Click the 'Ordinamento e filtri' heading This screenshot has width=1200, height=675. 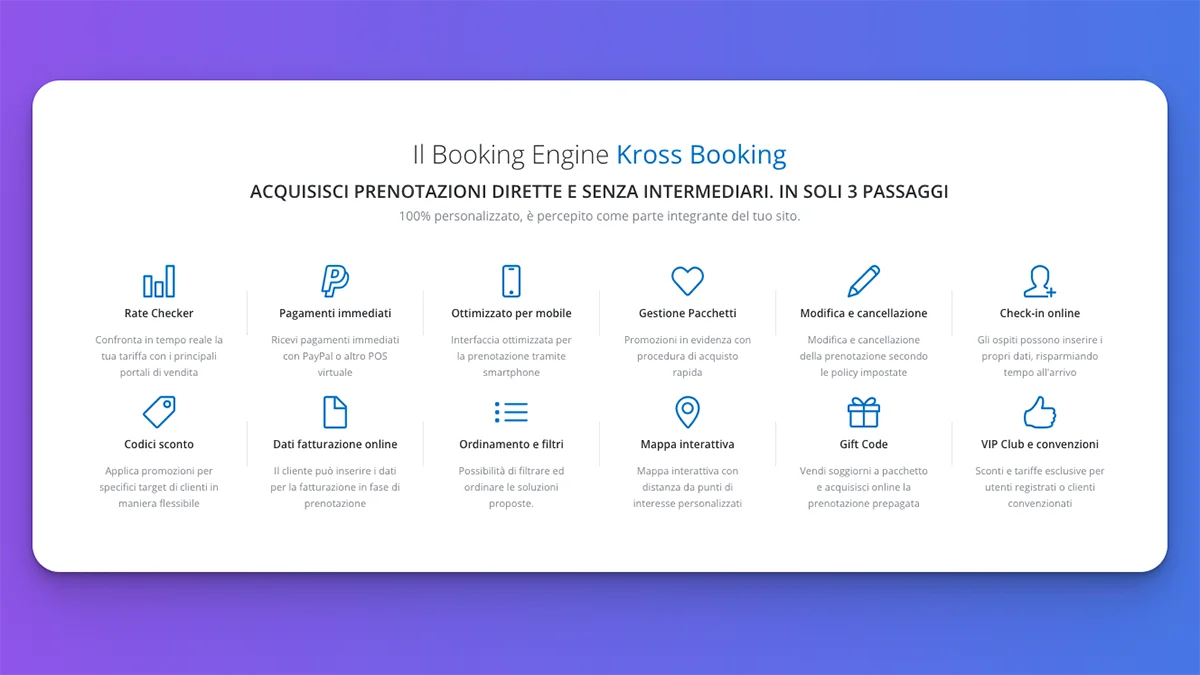511,444
